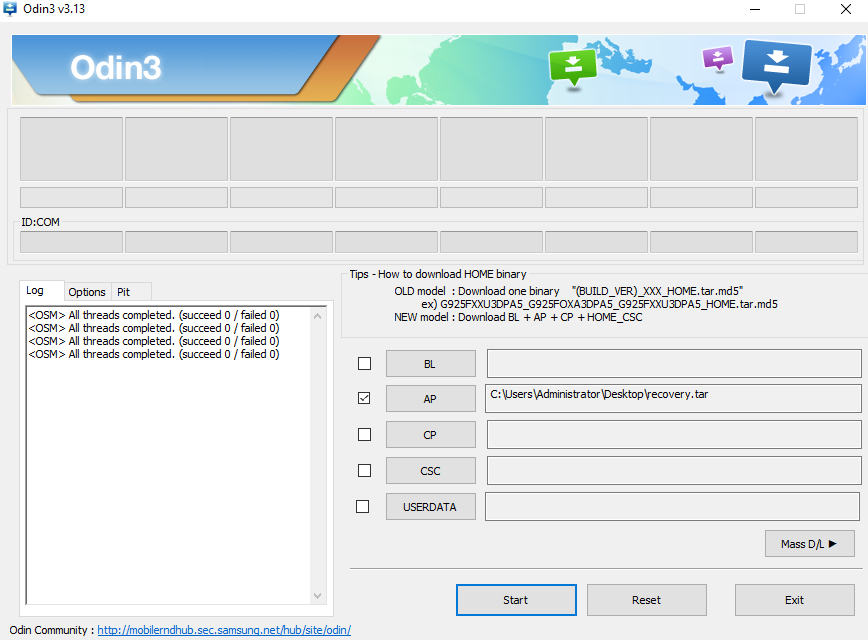
Task: Click the USERDATA file button
Action: [431, 507]
